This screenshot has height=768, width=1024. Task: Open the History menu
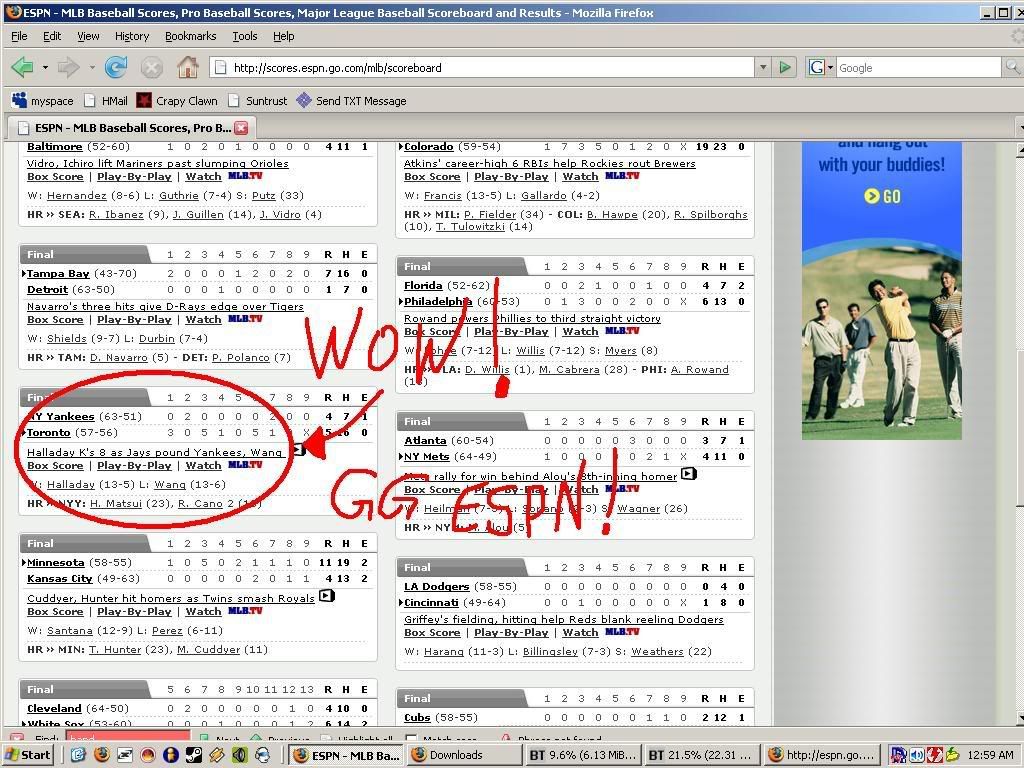(x=132, y=36)
